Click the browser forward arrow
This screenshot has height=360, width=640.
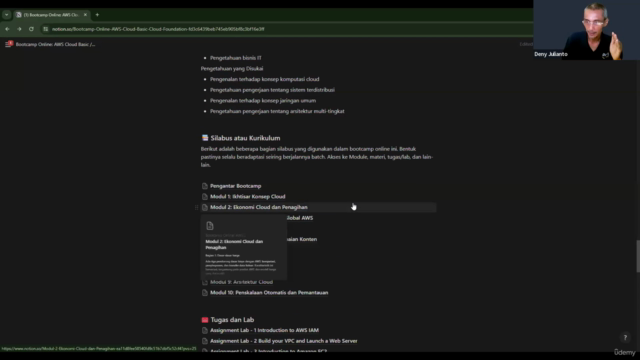point(19,29)
